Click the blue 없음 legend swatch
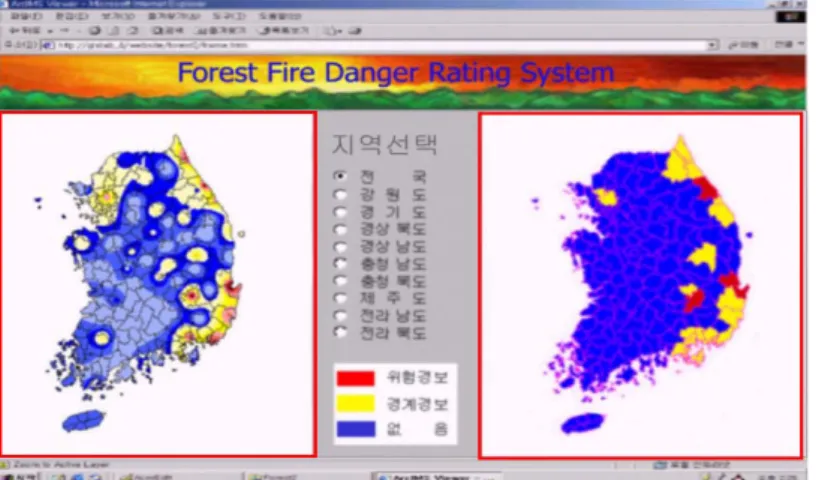 coord(355,428)
